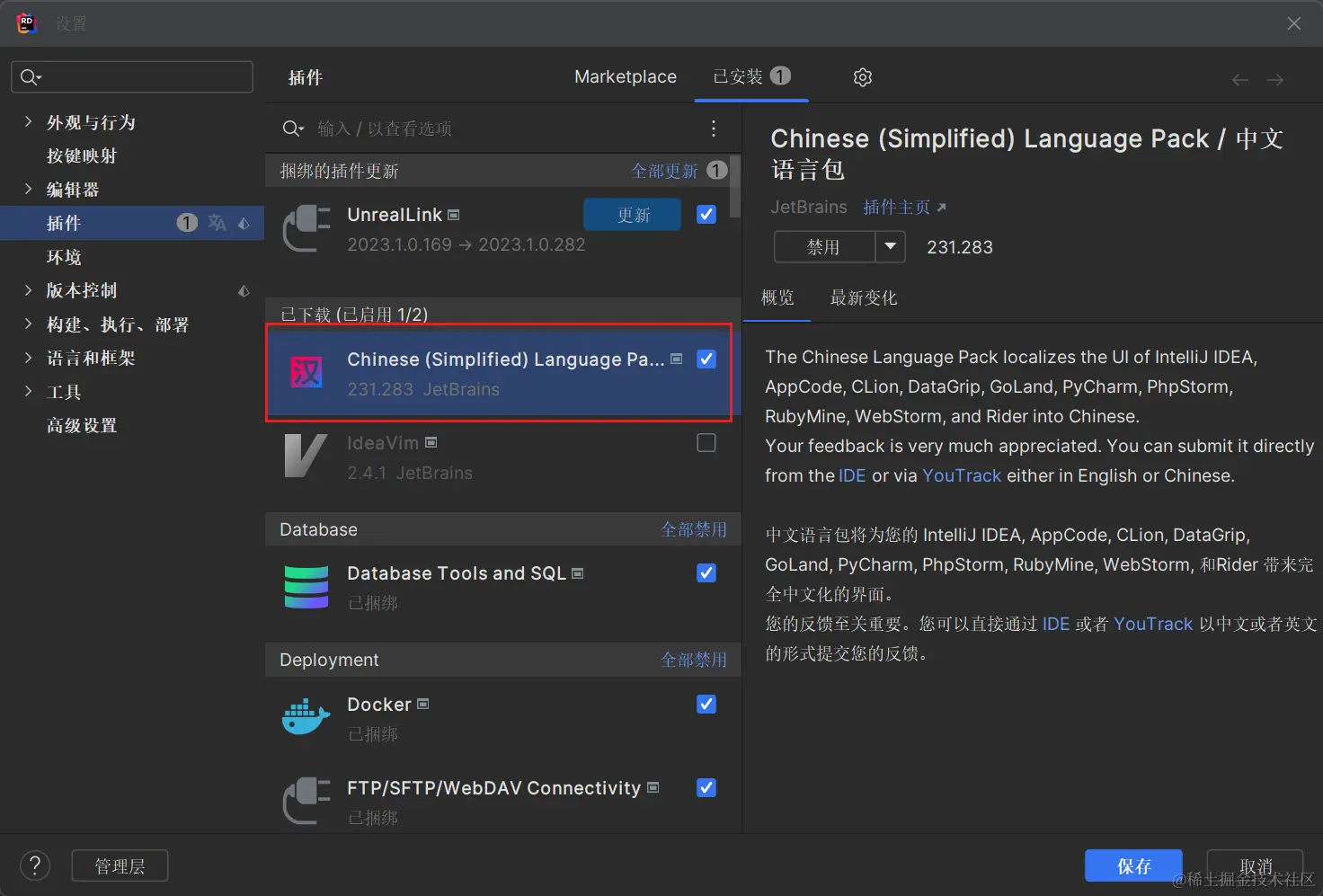
Task: Click the FTP/SFTP/WebDAV plug icon
Action: point(306,801)
